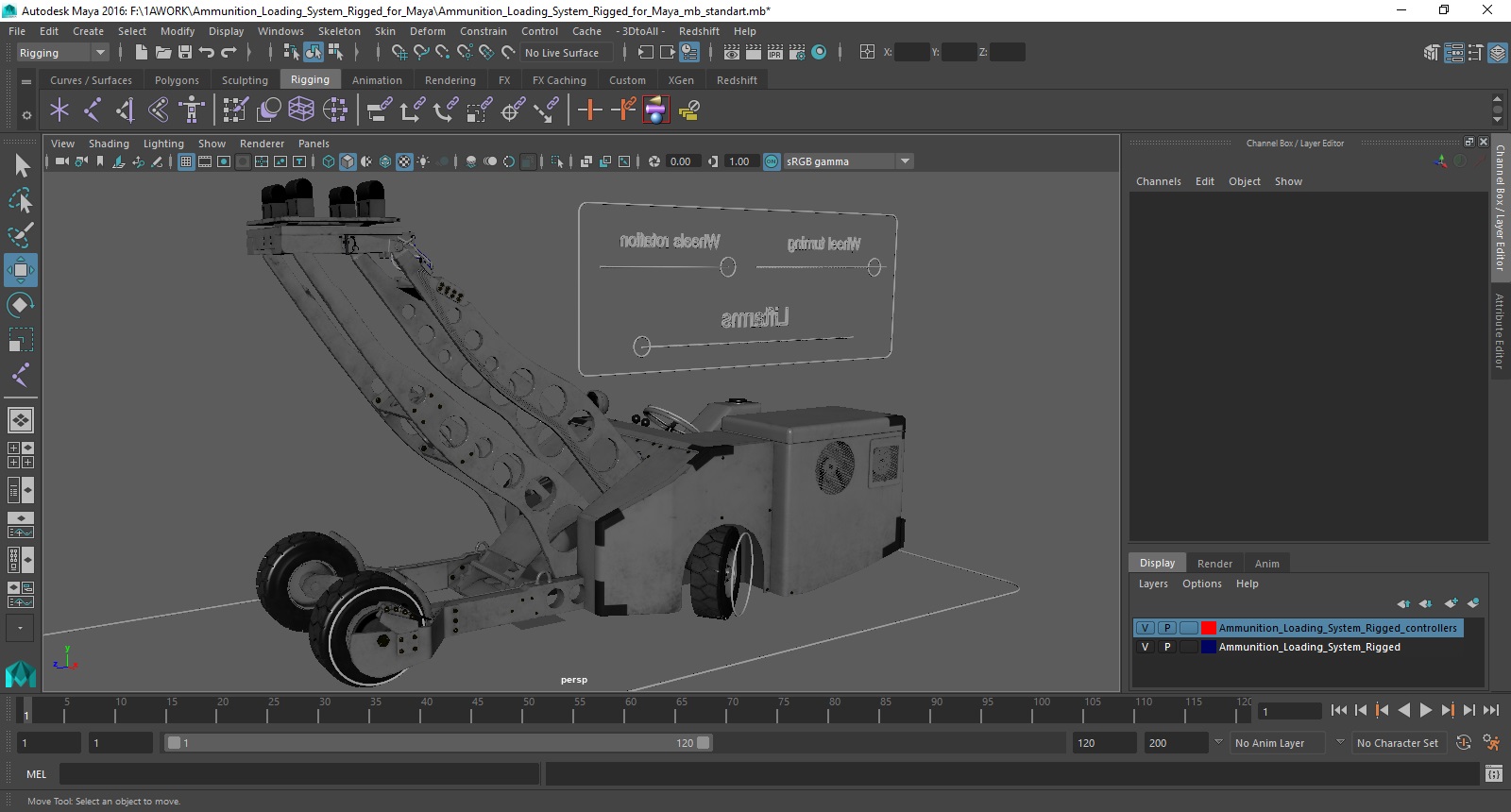Viewport: 1511px width, 812px height.
Task: Toggle textured display in viewport toolbar
Action: 404,161
